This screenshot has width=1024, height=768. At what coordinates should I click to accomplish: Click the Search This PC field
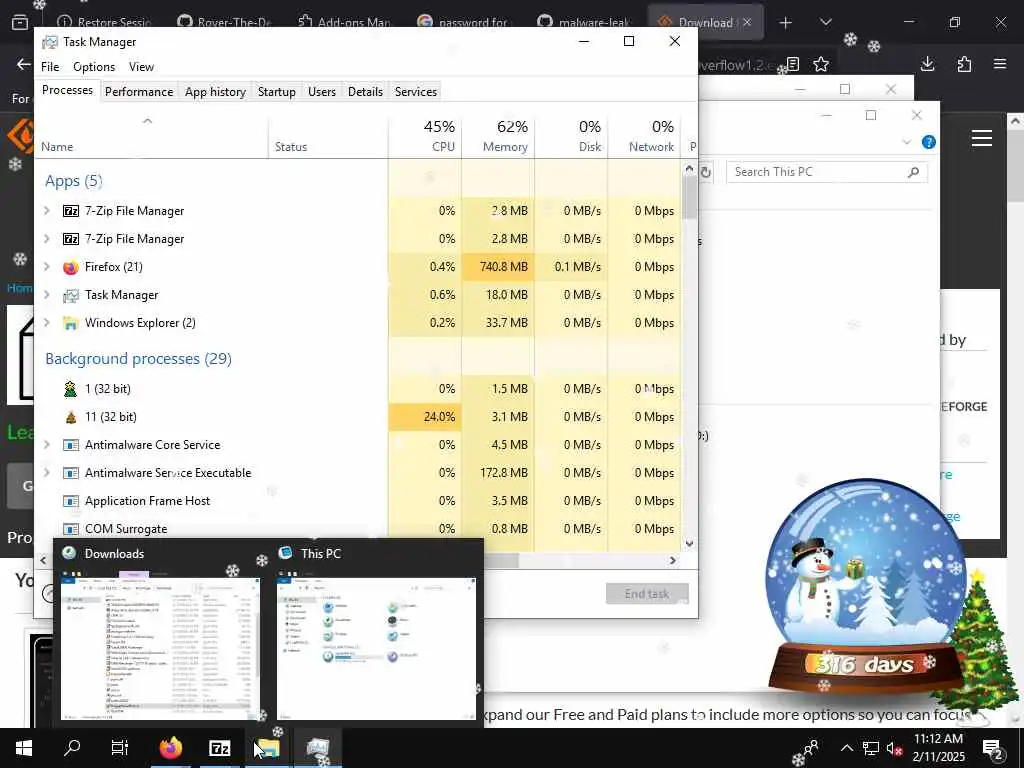pos(827,172)
